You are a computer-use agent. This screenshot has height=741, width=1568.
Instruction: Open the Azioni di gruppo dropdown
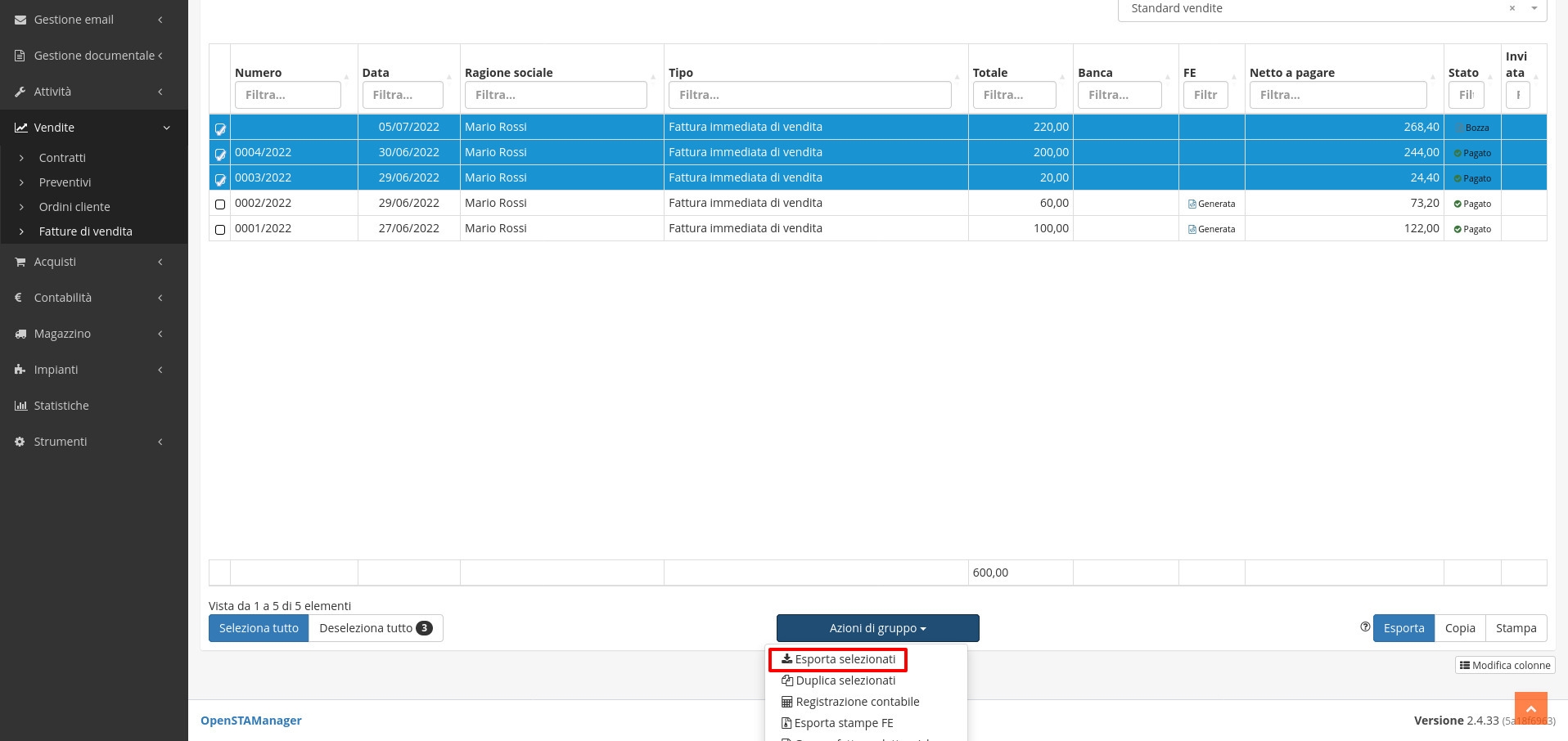(877, 628)
